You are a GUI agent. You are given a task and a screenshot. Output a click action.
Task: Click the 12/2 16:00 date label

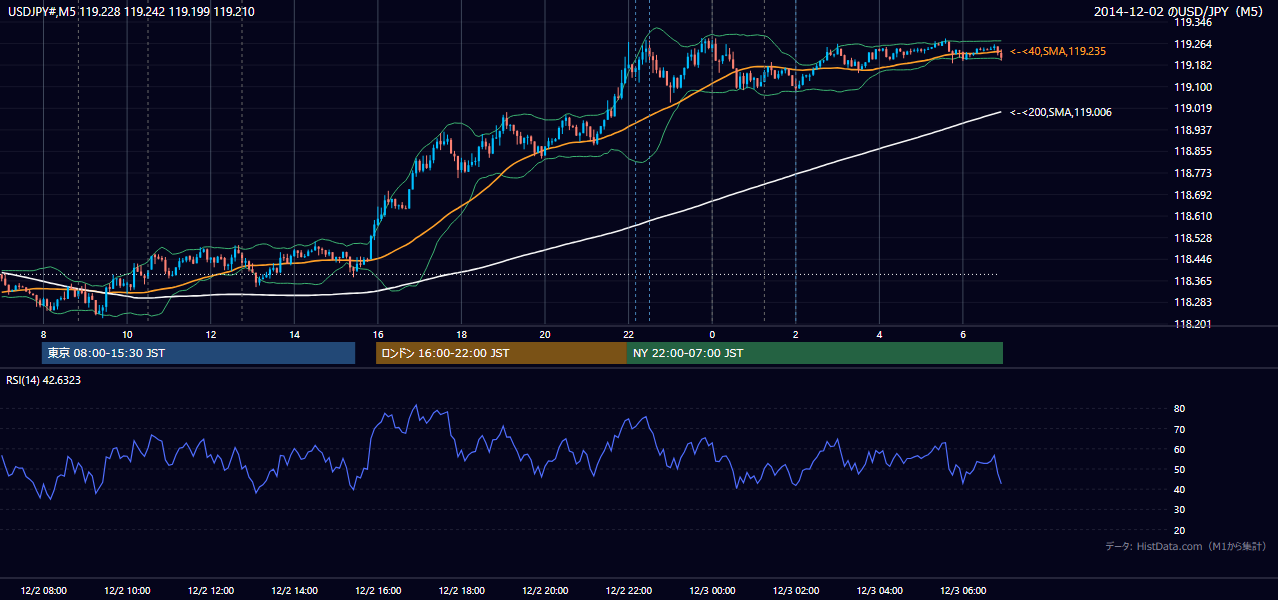point(378,590)
